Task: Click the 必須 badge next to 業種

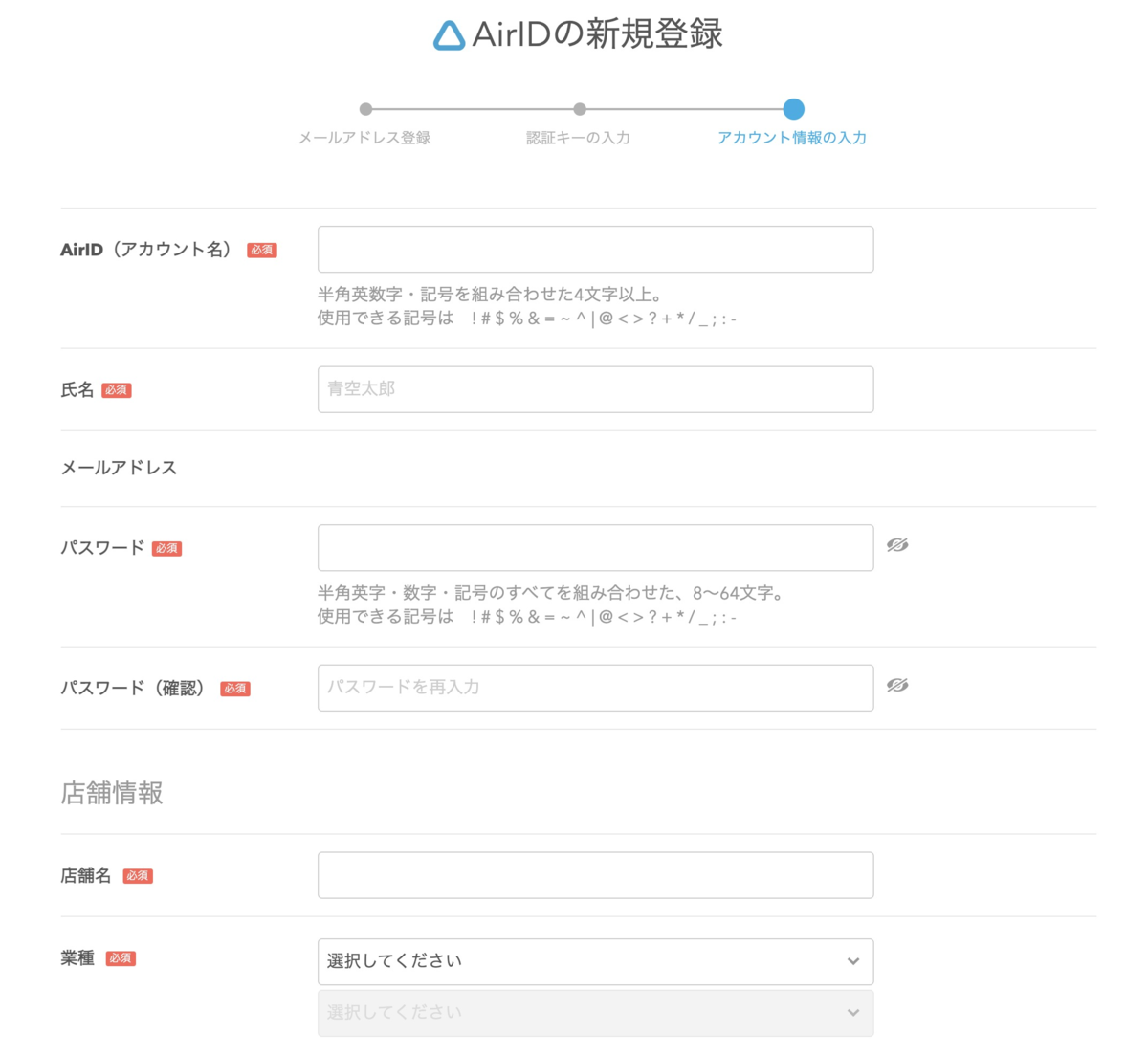Action: click(x=121, y=958)
